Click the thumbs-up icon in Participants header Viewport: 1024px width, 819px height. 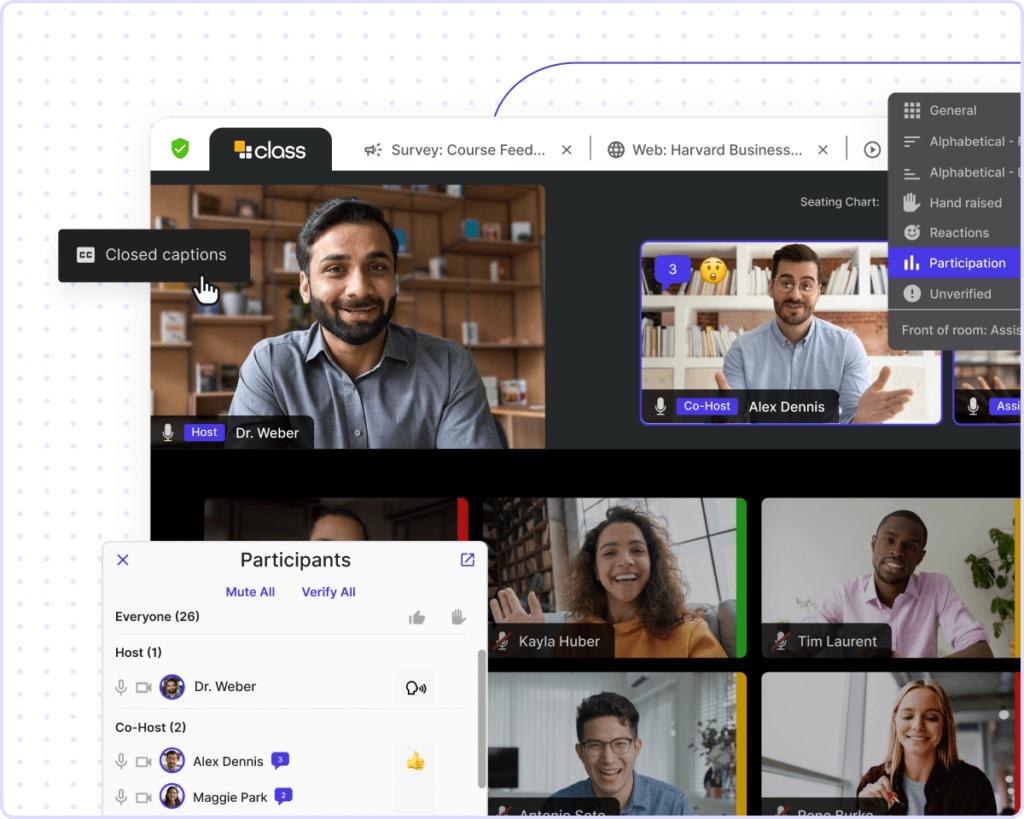point(418,617)
